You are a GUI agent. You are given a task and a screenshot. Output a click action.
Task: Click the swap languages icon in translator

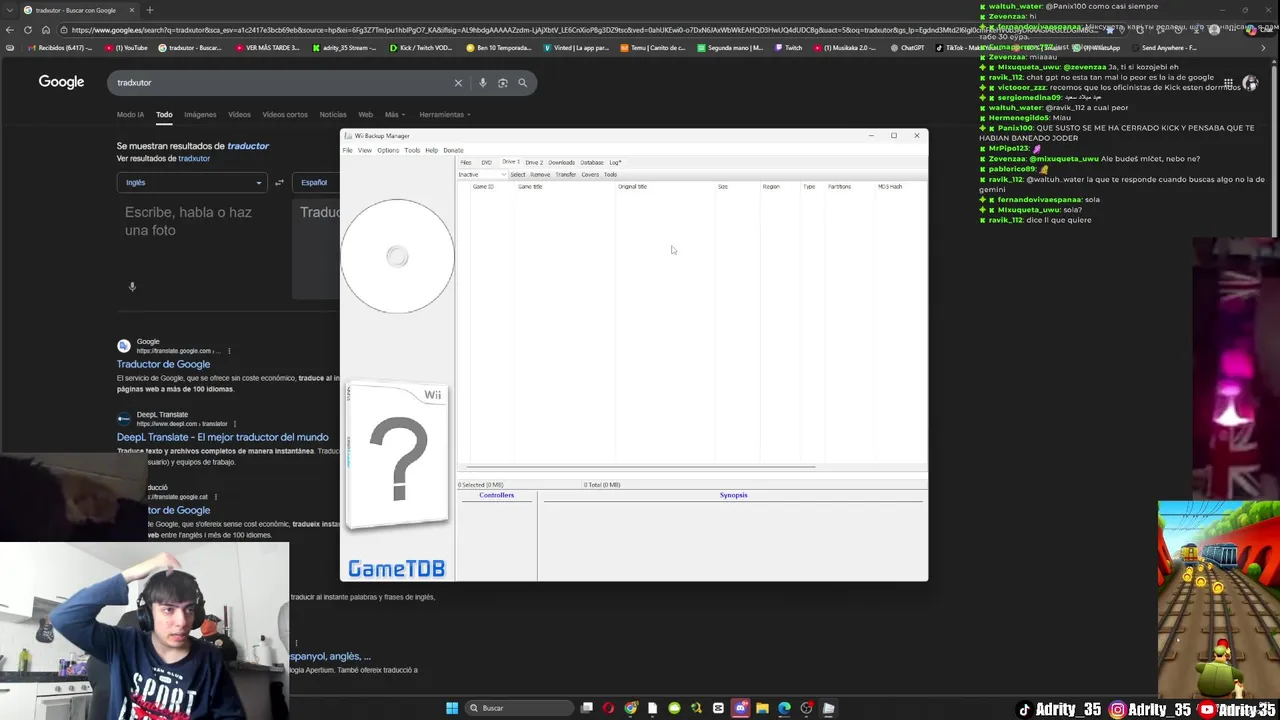click(279, 182)
